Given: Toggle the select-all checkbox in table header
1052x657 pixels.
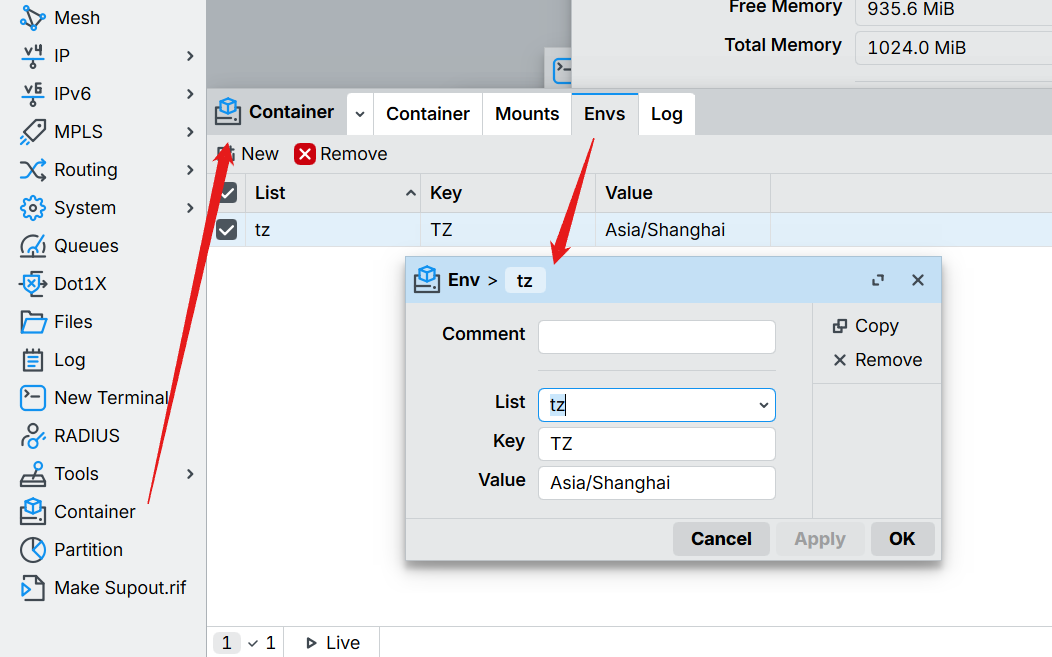Looking at the screenshot, I should tap(227, 193).
